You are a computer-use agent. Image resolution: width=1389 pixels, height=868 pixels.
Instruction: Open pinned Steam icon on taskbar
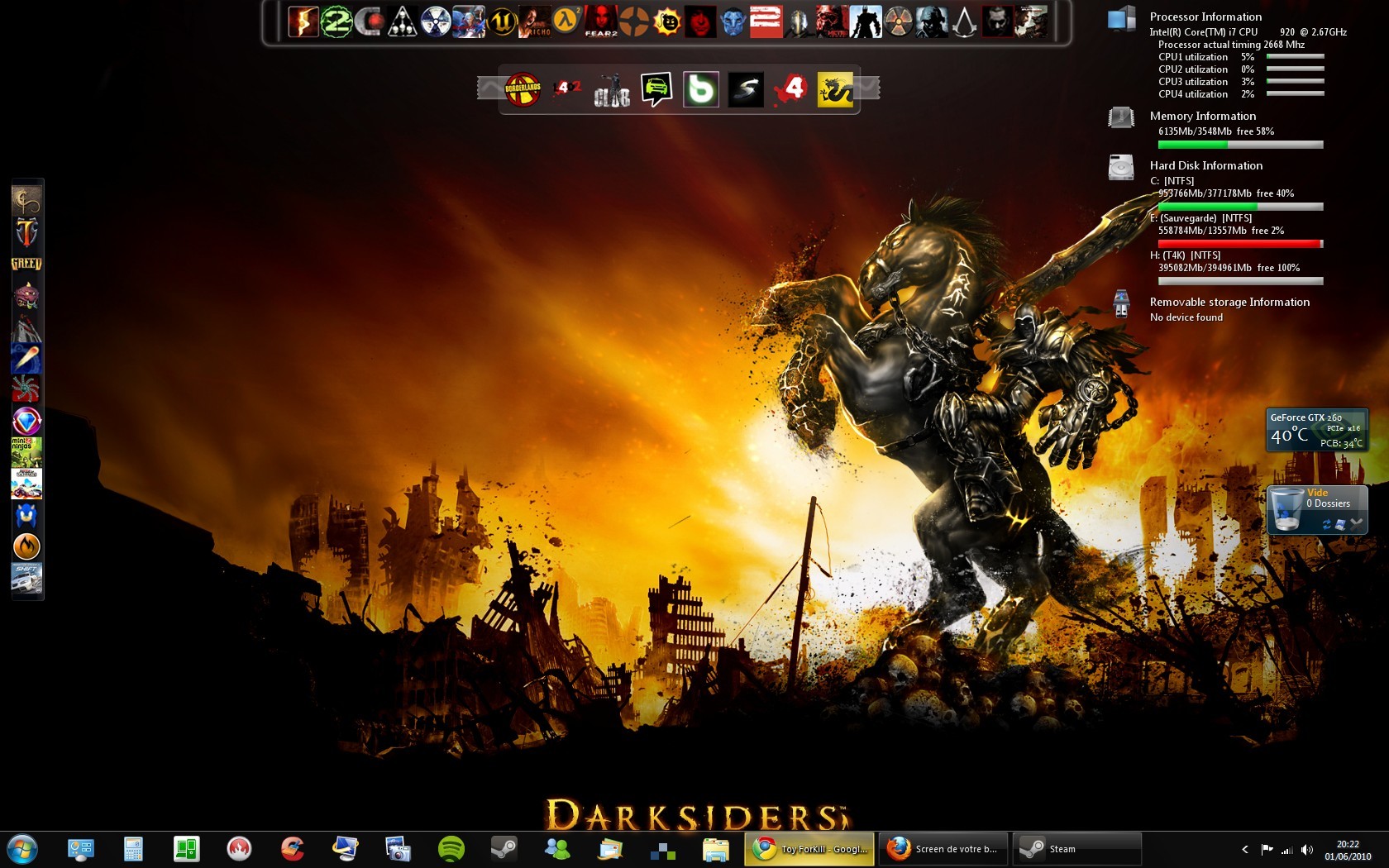[x=504, y=849]
